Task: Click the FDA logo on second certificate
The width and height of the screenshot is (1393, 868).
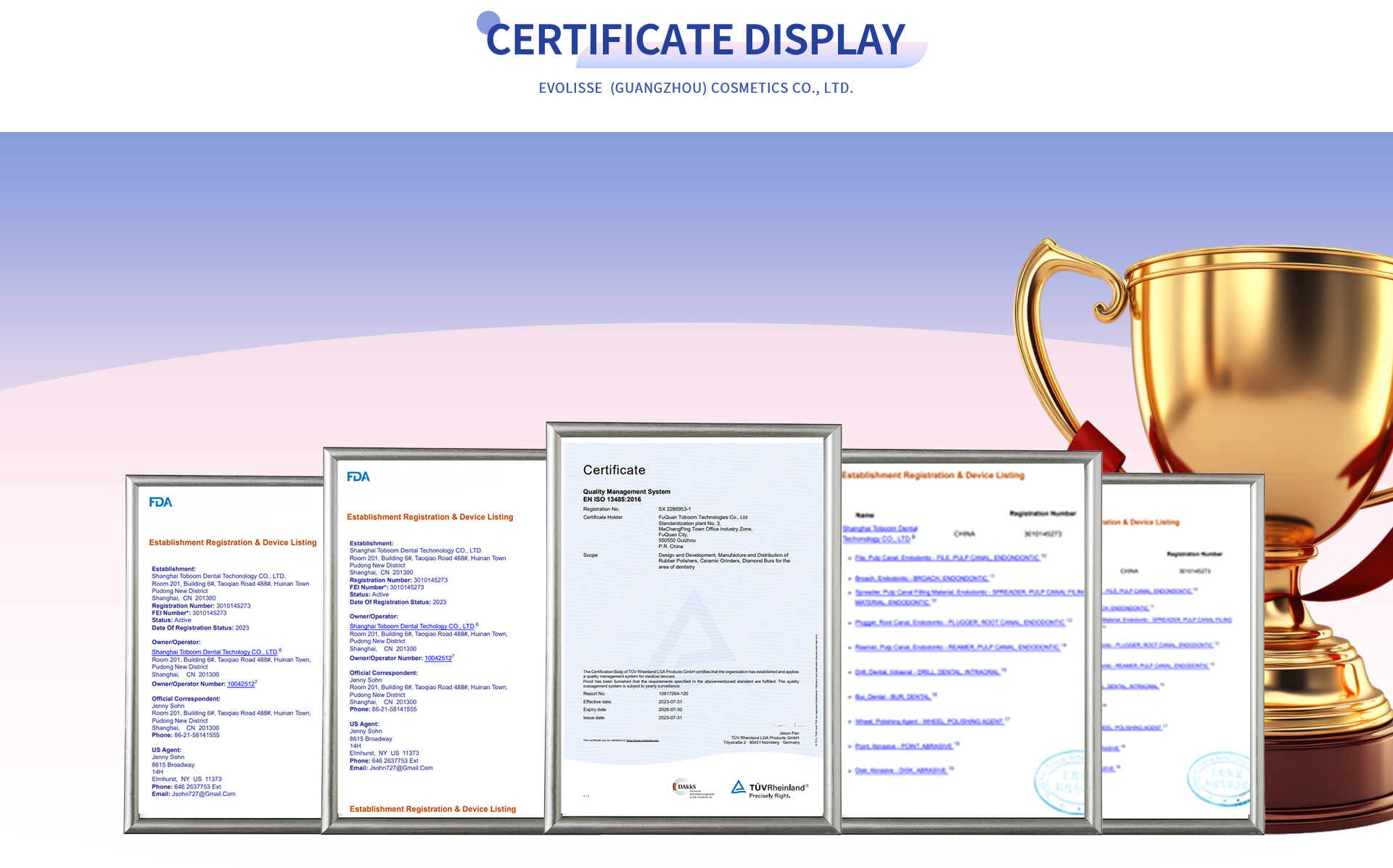Action: pyautogui.click(x=358, y=476)
